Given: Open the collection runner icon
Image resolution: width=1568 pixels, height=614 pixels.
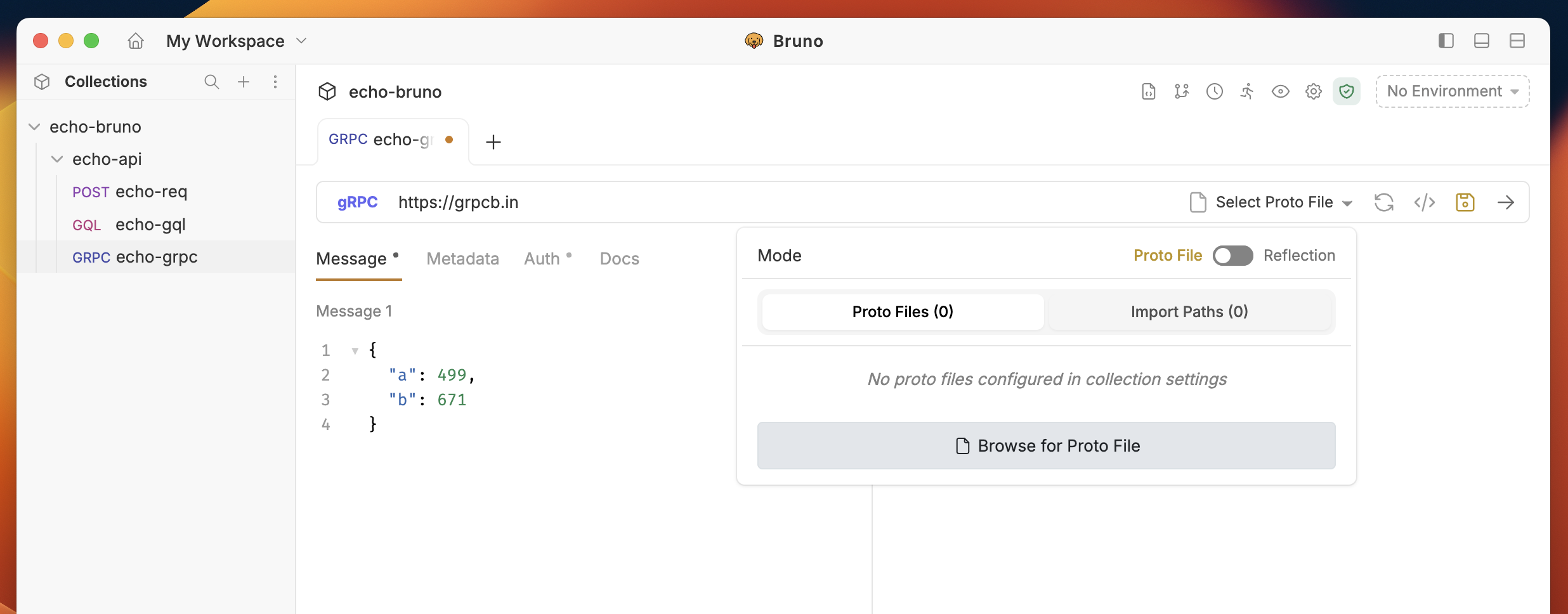Looking at the screenshot, I should pyautogui.click(x=1248, y=91).
